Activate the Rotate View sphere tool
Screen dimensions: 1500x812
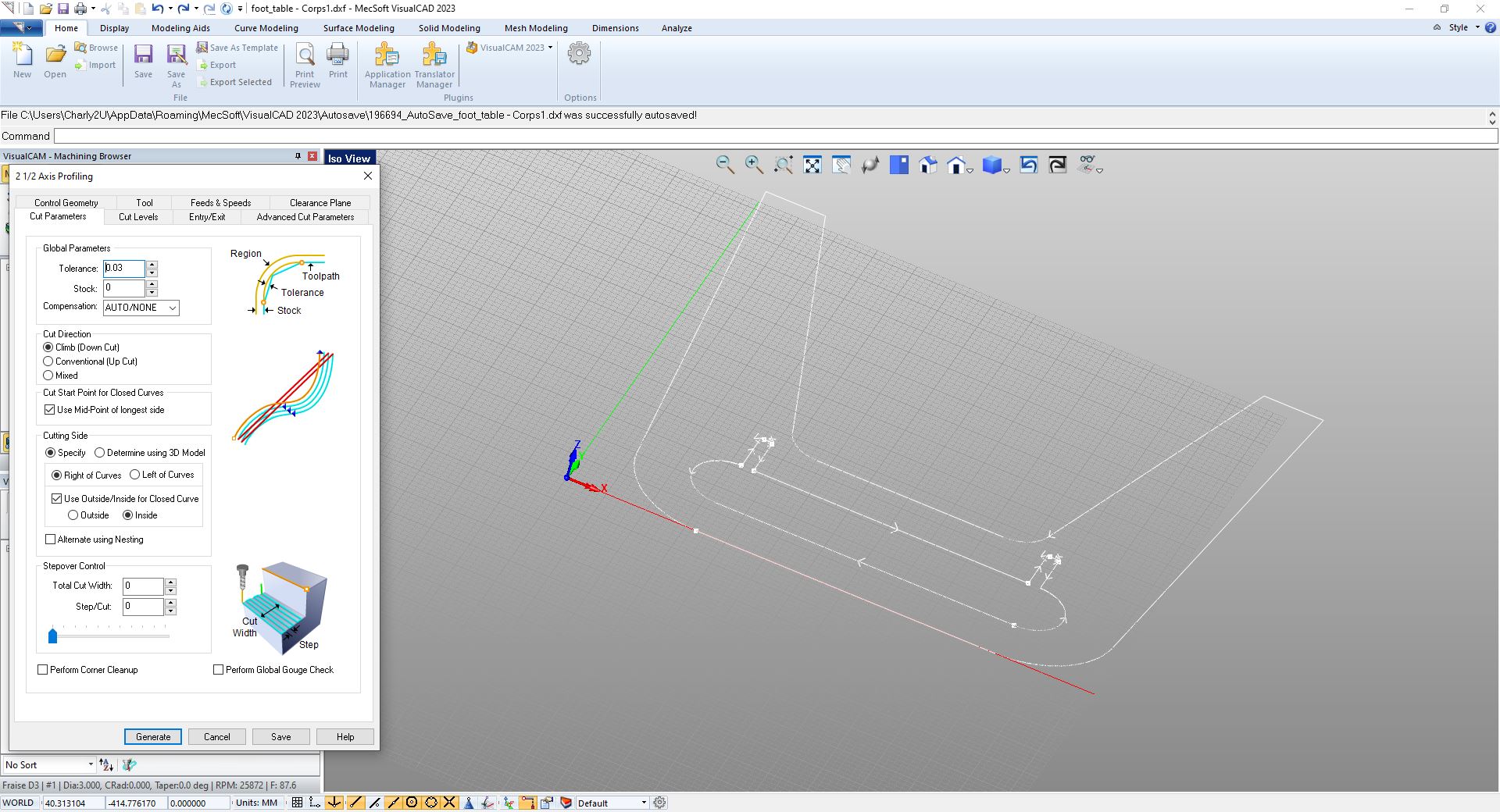(x=870, y=165)
